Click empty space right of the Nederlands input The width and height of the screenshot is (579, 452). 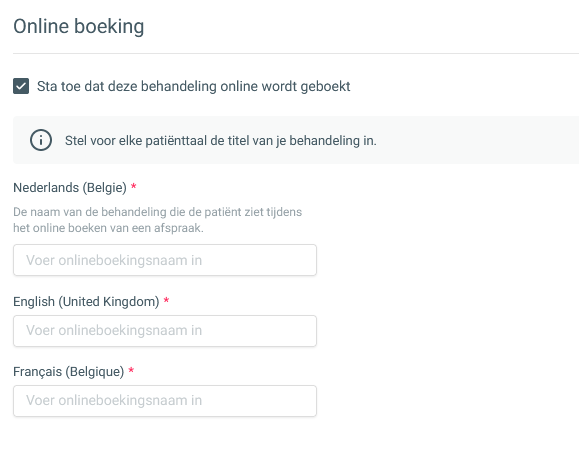click(x=443, y=260)
